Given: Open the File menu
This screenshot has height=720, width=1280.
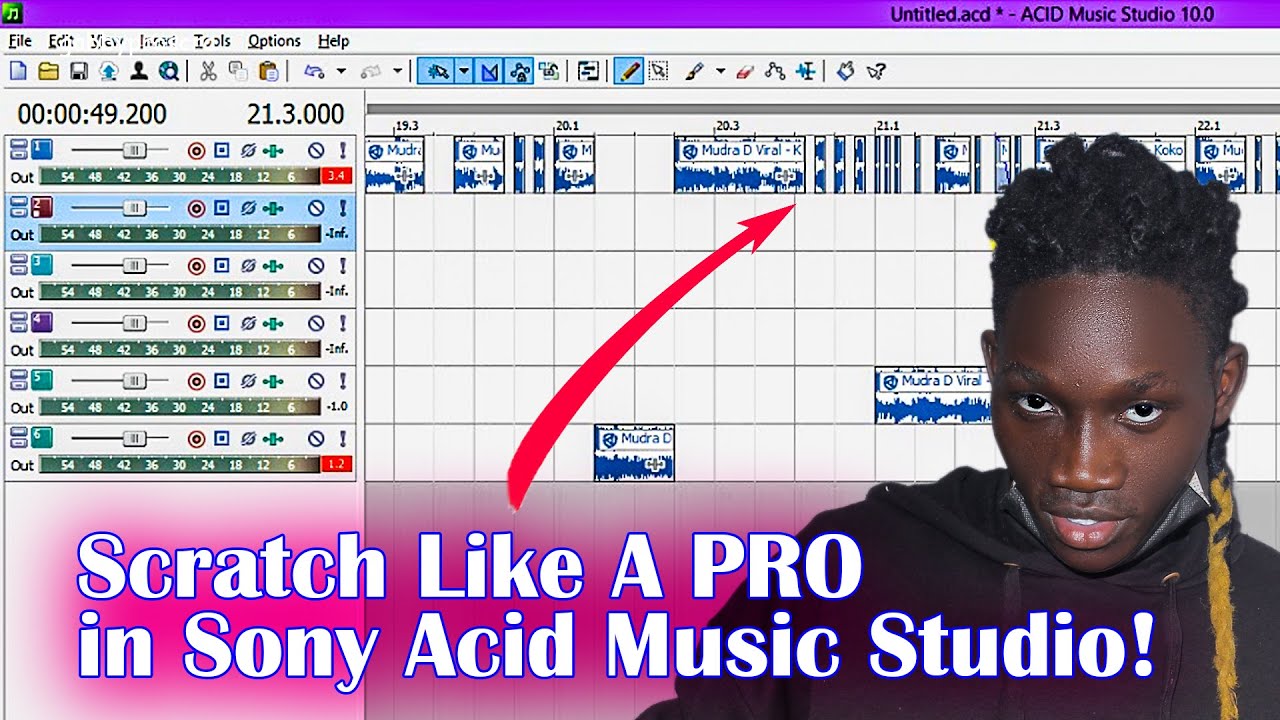Looking at the screenshot, I should [x=20, y=41].
